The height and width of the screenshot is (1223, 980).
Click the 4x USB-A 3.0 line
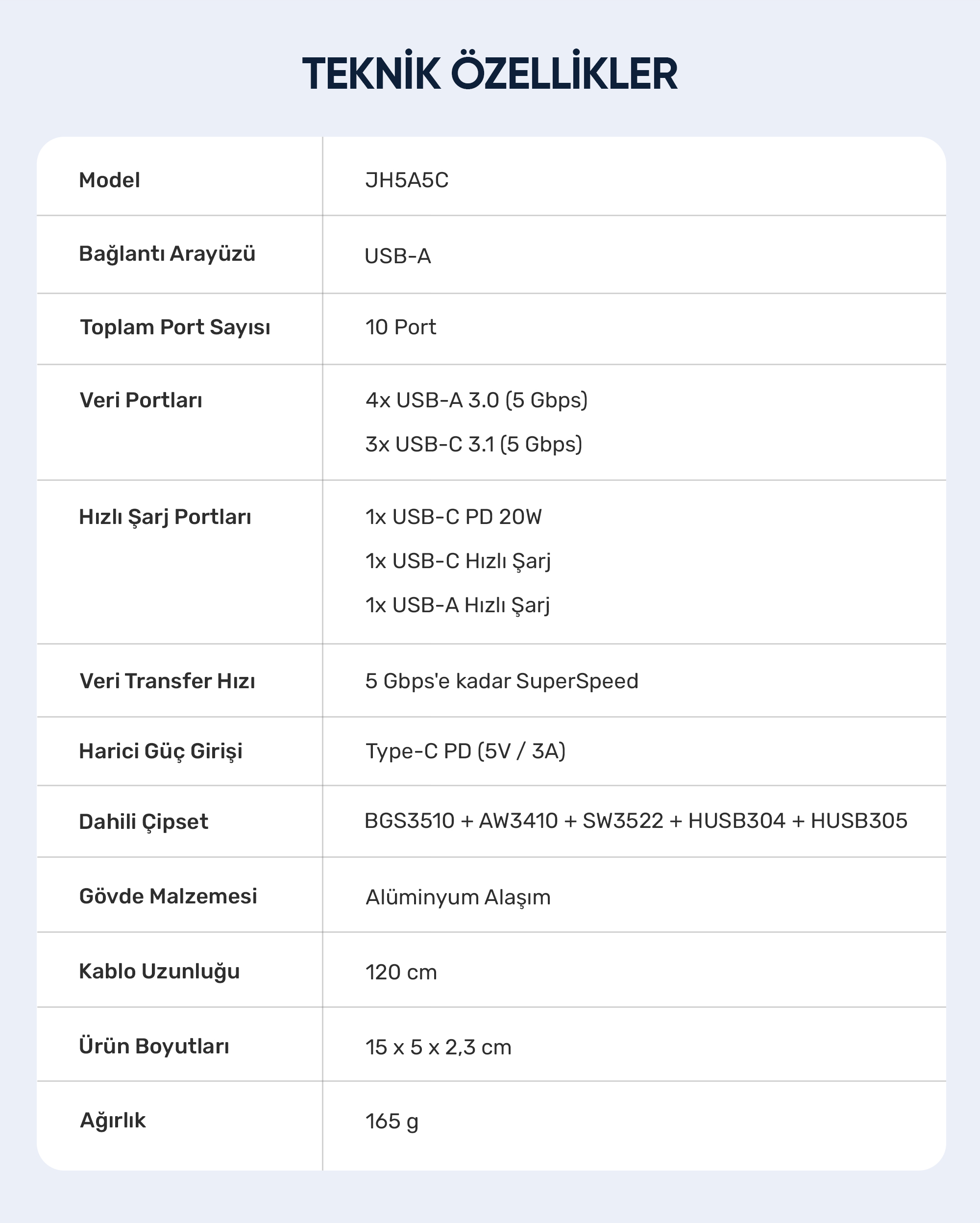click(x=476, y=400)
